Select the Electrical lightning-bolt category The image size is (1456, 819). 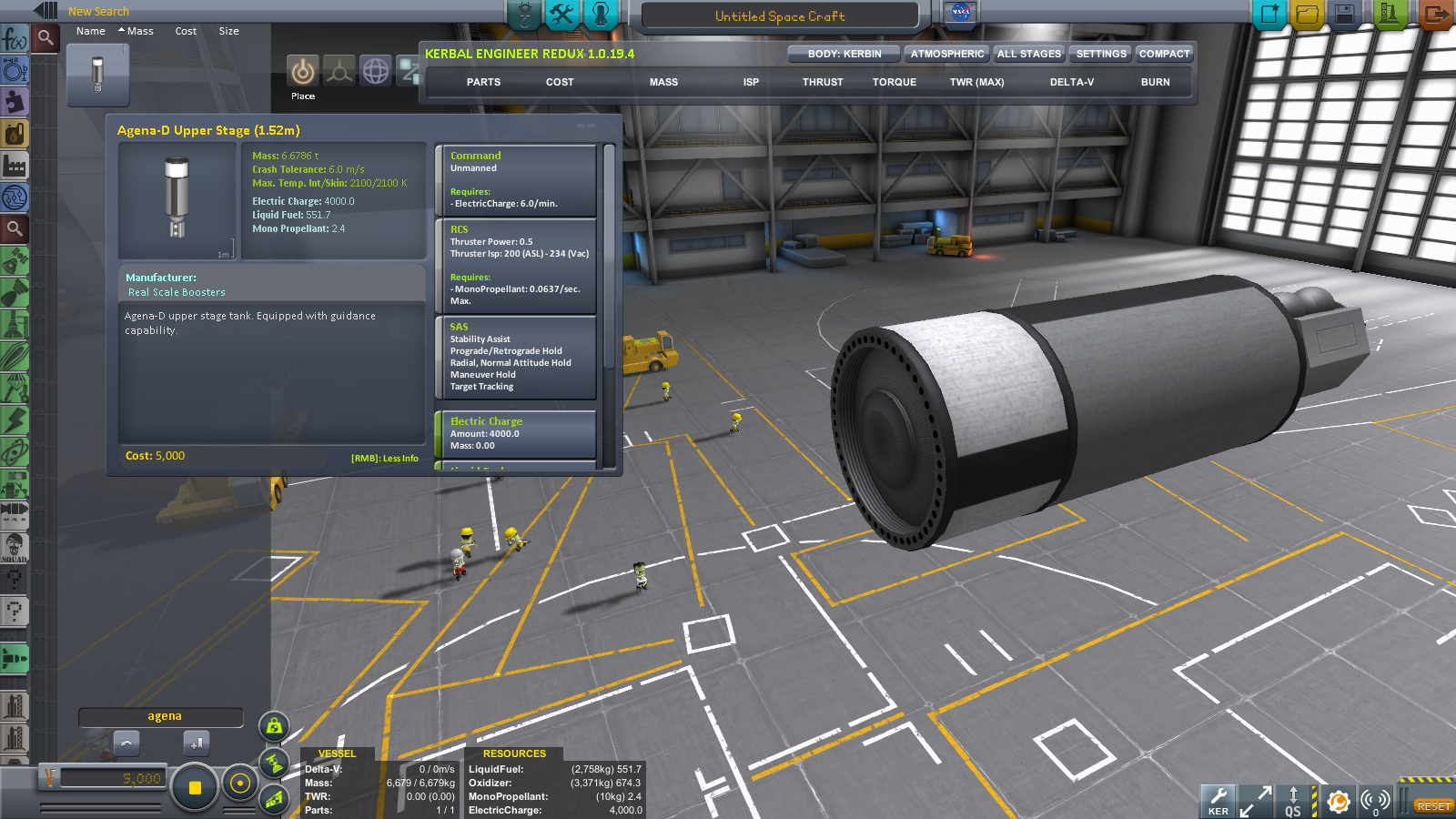(15, 420)
